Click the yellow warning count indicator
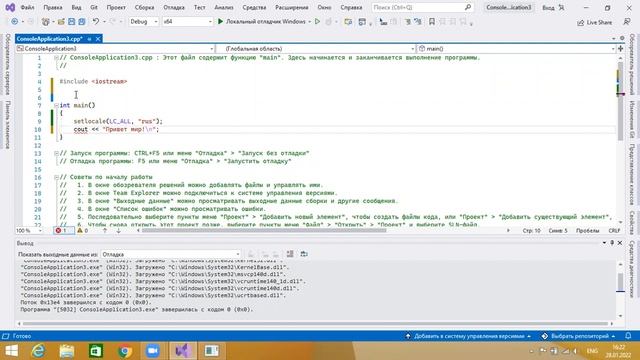The height and width of the screenshot is (360, 640). click(83, 231)
